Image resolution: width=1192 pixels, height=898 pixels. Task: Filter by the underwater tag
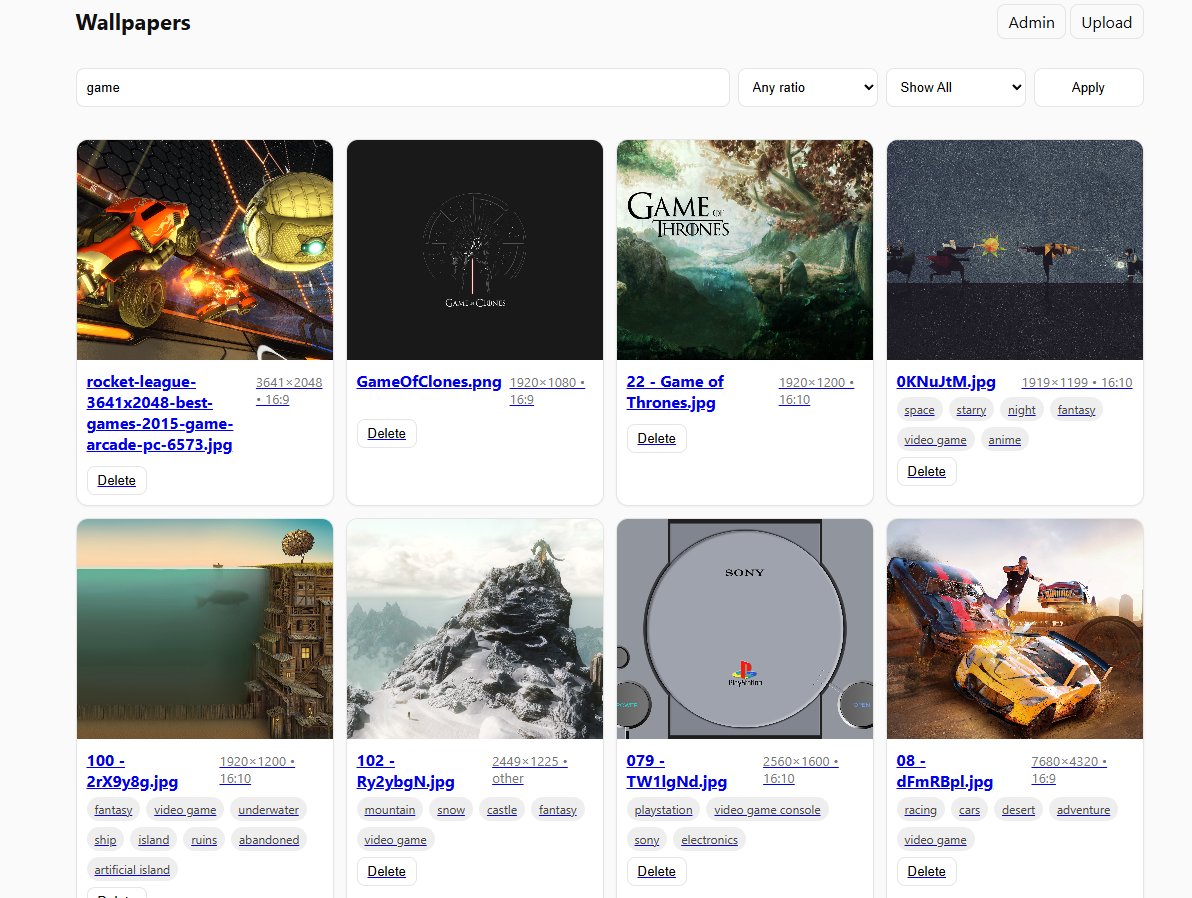coord(268,809)
